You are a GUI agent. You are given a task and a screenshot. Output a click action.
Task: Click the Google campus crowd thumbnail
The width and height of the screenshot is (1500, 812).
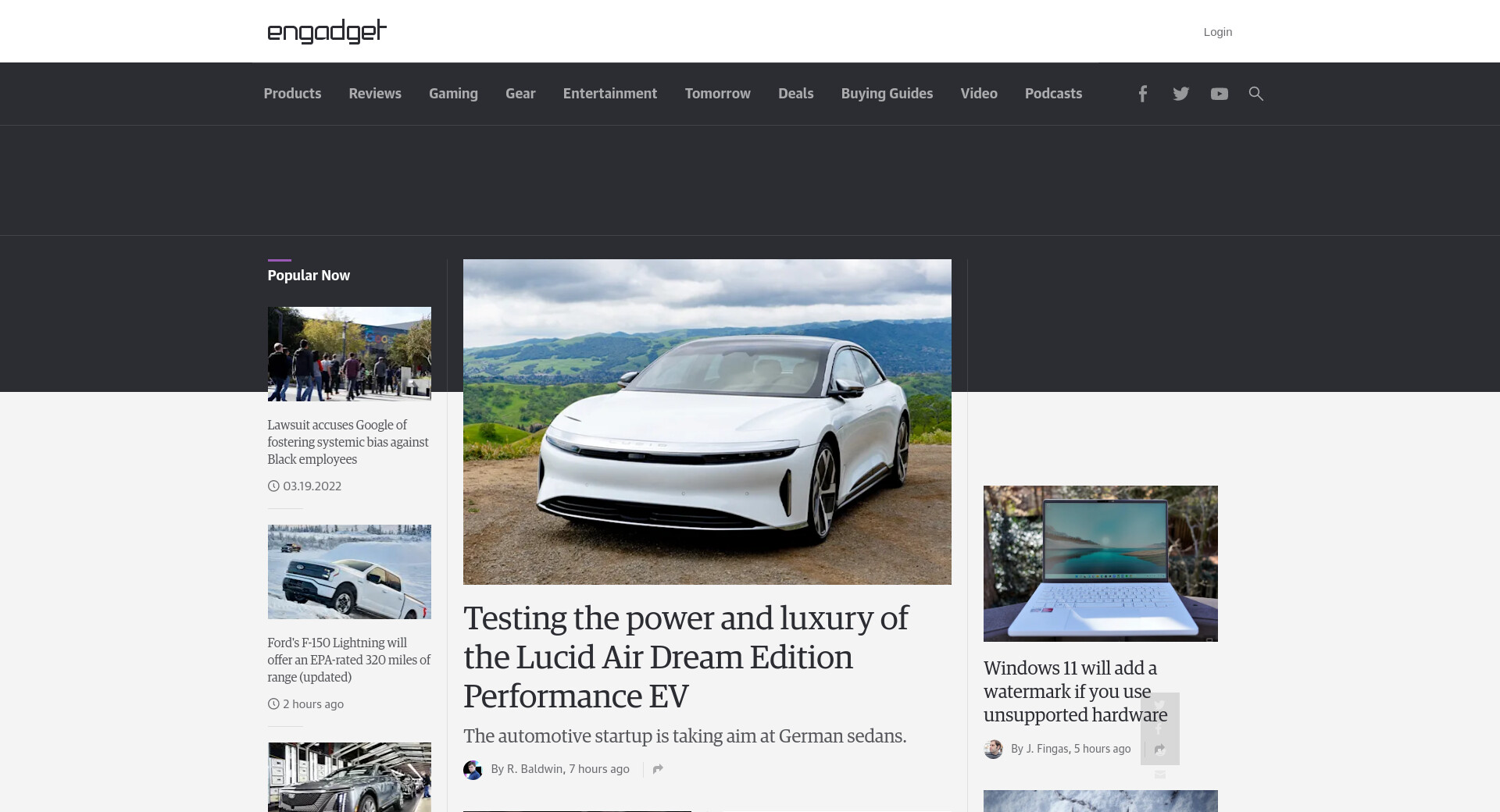[349, 354]
